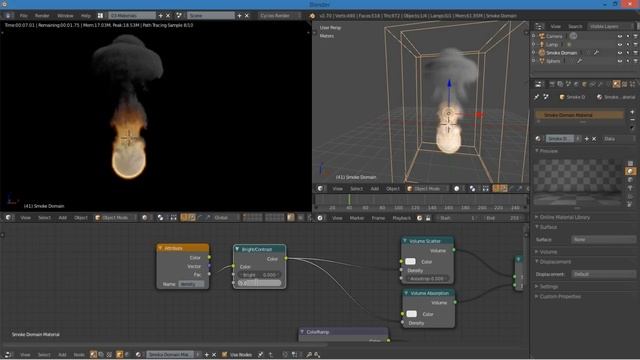Click the outliner editor type icon

539,26
